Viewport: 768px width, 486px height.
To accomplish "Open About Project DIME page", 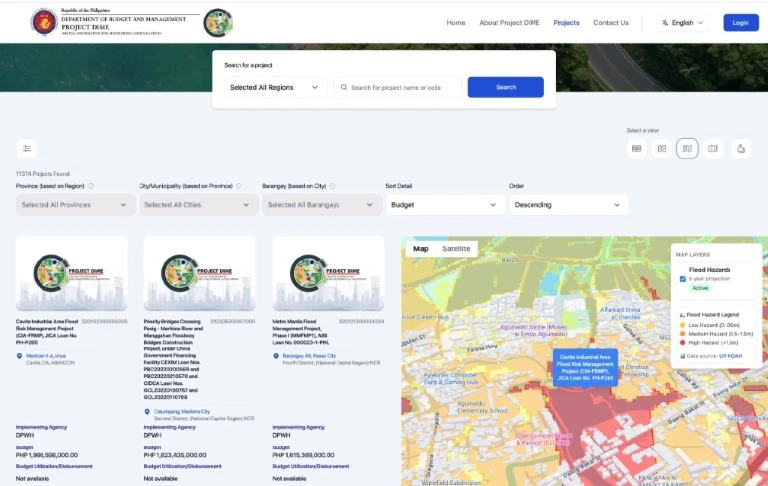I will 509,23.
